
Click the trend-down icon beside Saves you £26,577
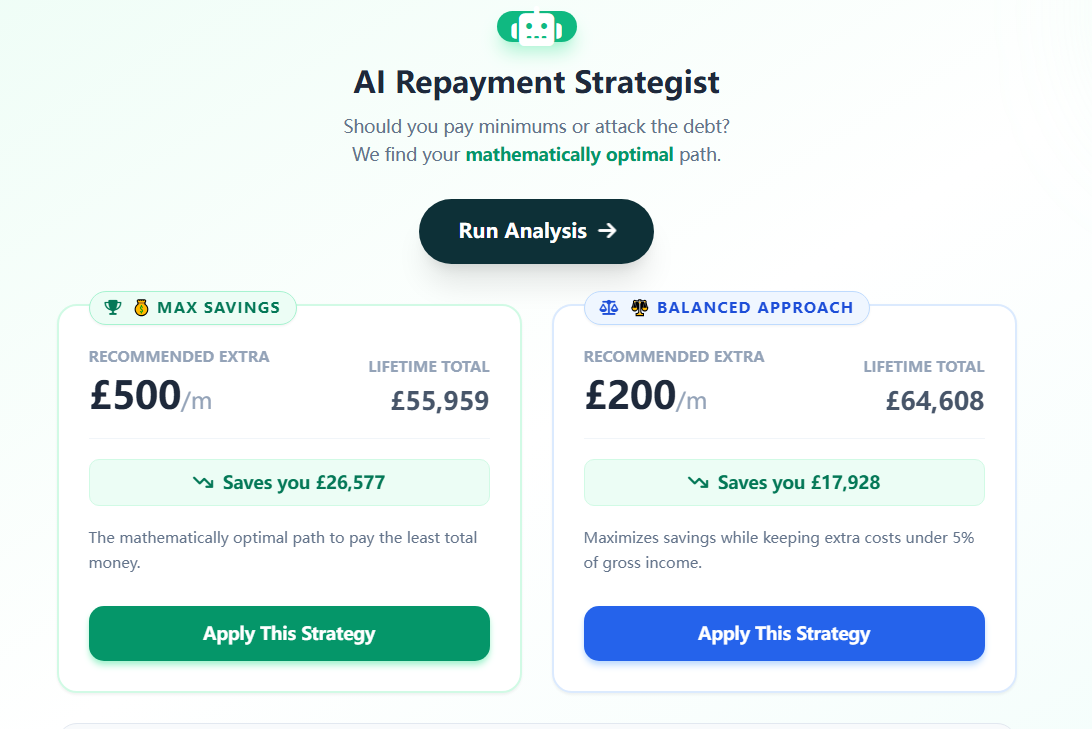(x=203, y=483)
